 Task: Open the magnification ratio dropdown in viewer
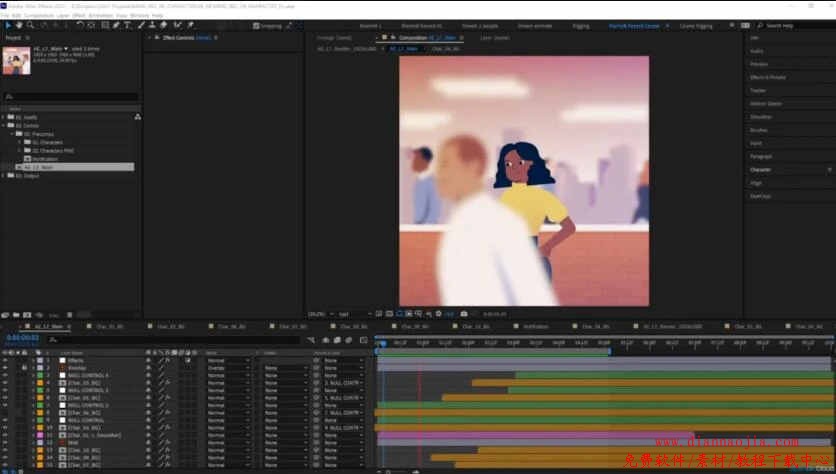(x=318, y=313)
